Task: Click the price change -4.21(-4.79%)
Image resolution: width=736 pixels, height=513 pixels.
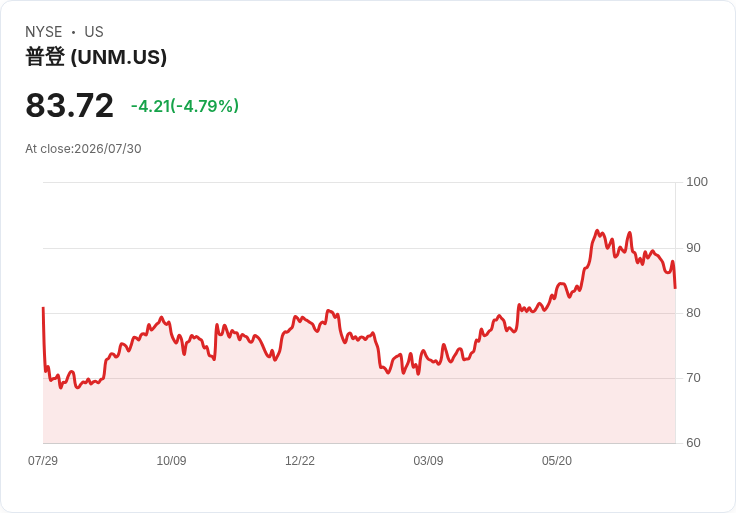Action: click(185, 106)
